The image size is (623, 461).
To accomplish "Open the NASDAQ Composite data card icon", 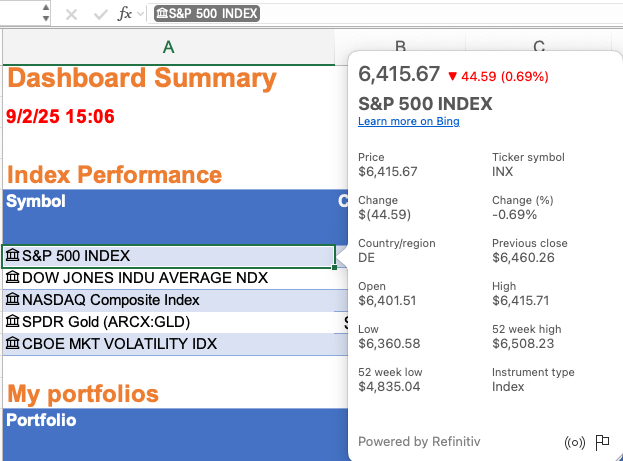I will point(13,300).
